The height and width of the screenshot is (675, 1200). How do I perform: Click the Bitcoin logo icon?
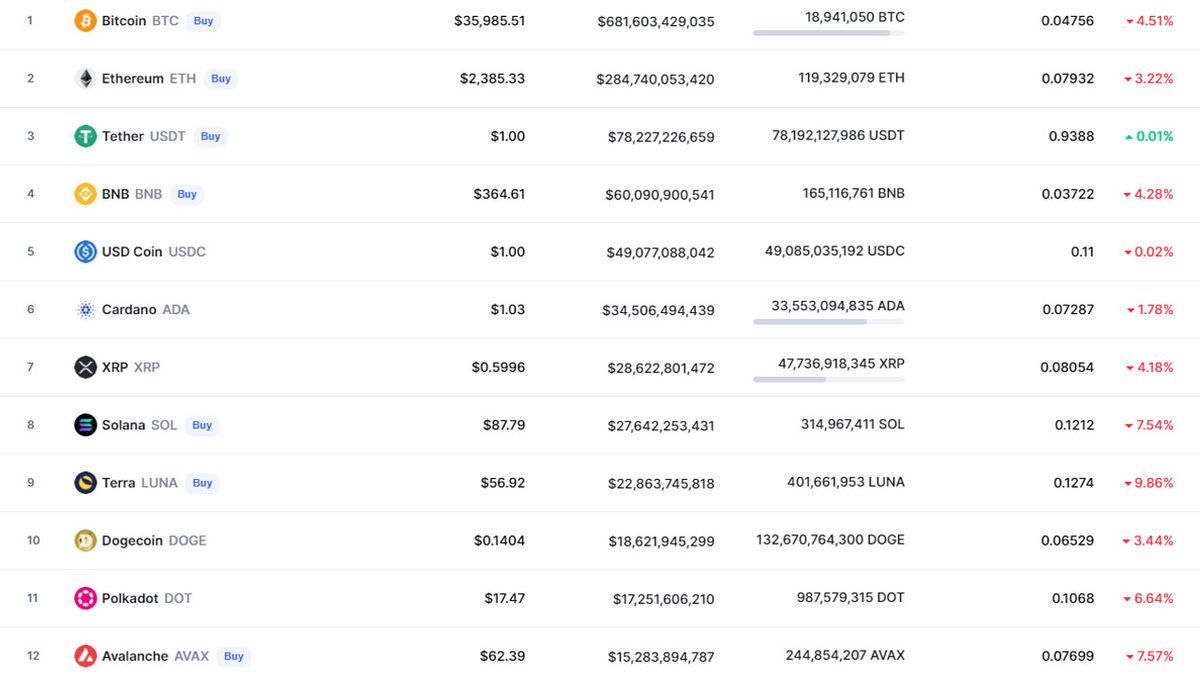click(x=85, y=19)
